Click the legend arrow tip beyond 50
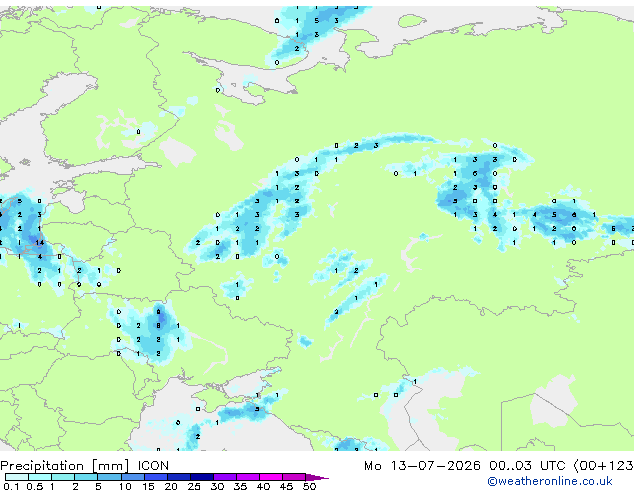 pos(317,477)
